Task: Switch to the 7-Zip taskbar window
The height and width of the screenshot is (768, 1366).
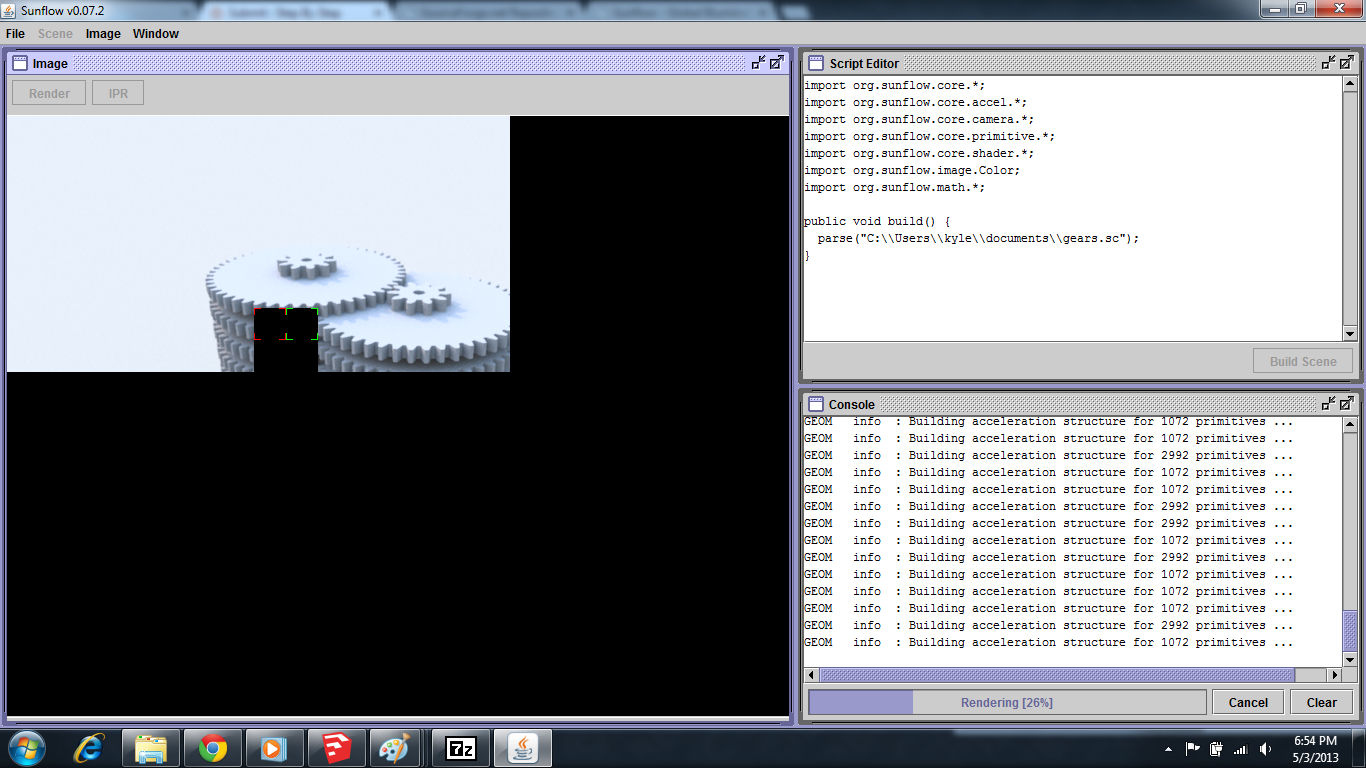Action: (461, 748)
